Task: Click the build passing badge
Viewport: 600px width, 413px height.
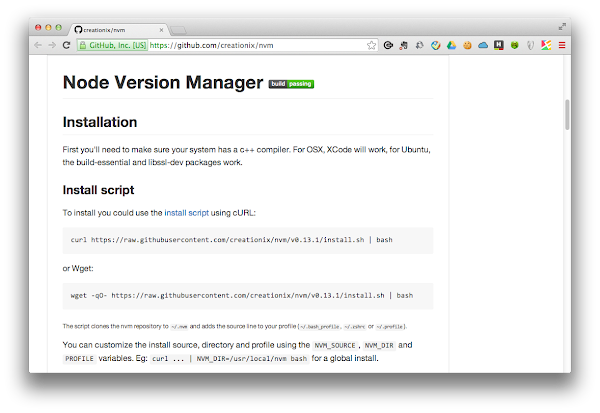Action: tap(291, 84)
